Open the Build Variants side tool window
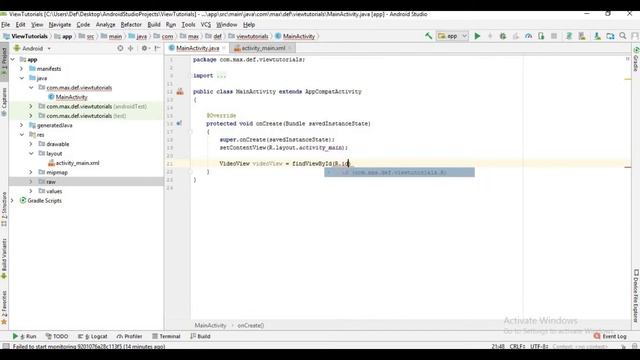Image resolution: width=640 pixels, height=360 pixels. (x=4, y=259)
